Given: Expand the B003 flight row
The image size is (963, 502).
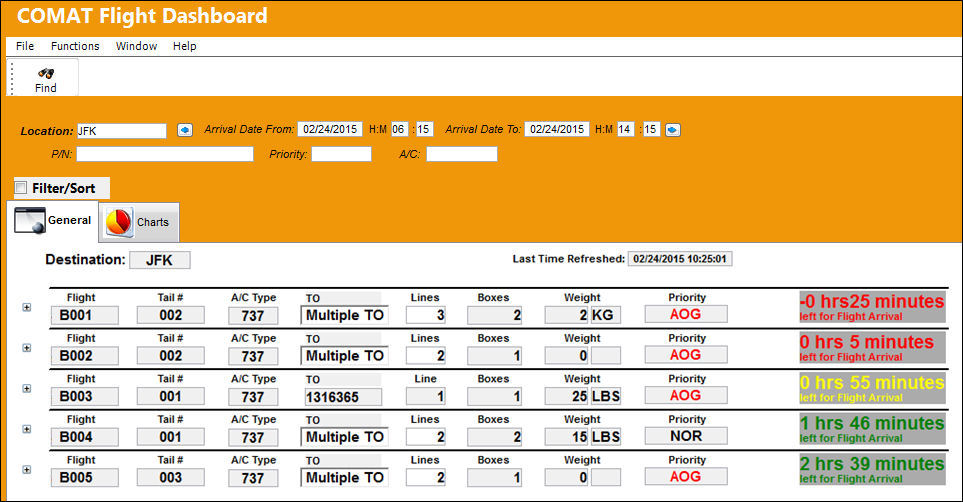Looking at the screenshot, I should click(x=26, y=388).
